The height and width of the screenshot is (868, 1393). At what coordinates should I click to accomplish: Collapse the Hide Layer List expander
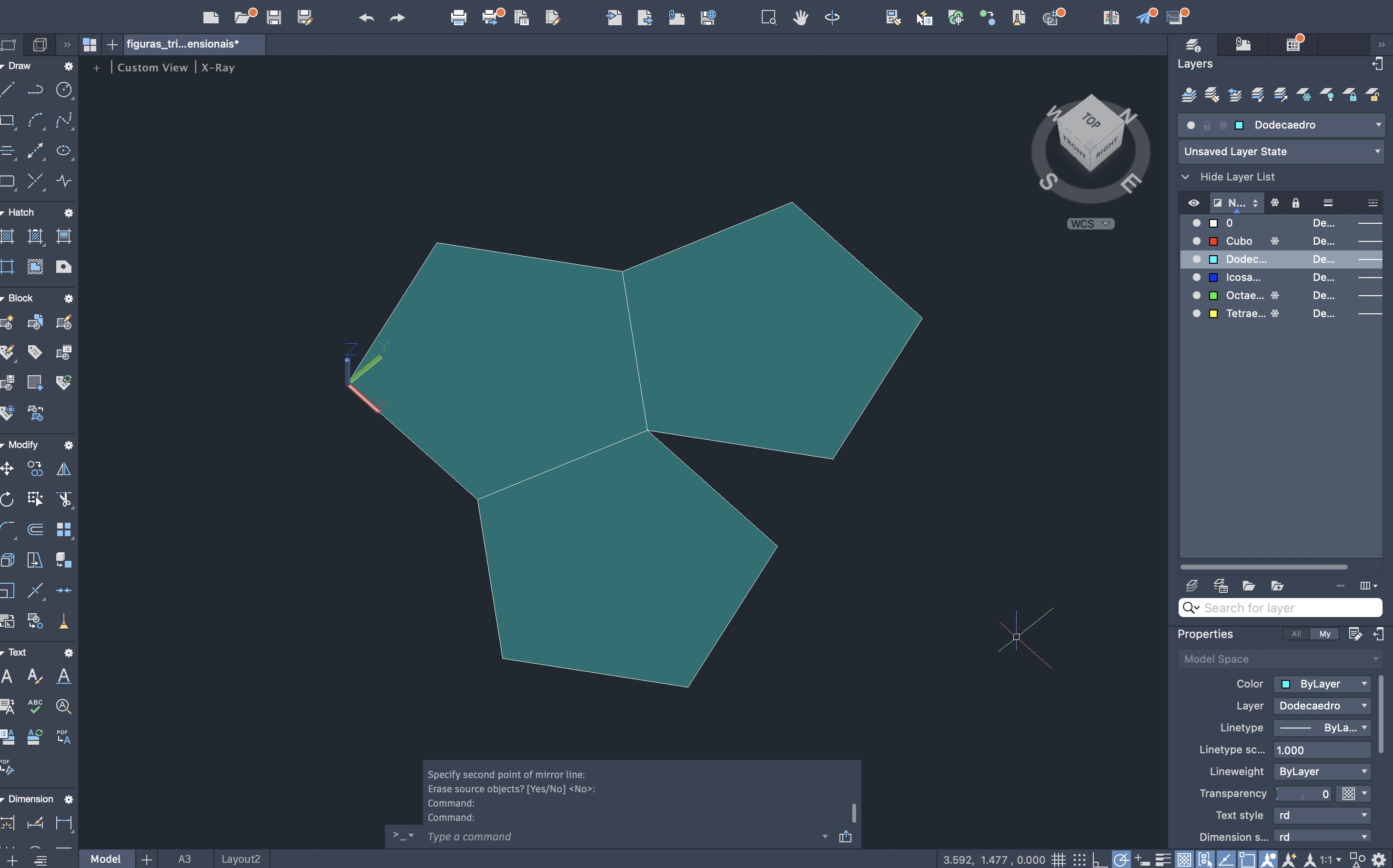(1185, 177)
